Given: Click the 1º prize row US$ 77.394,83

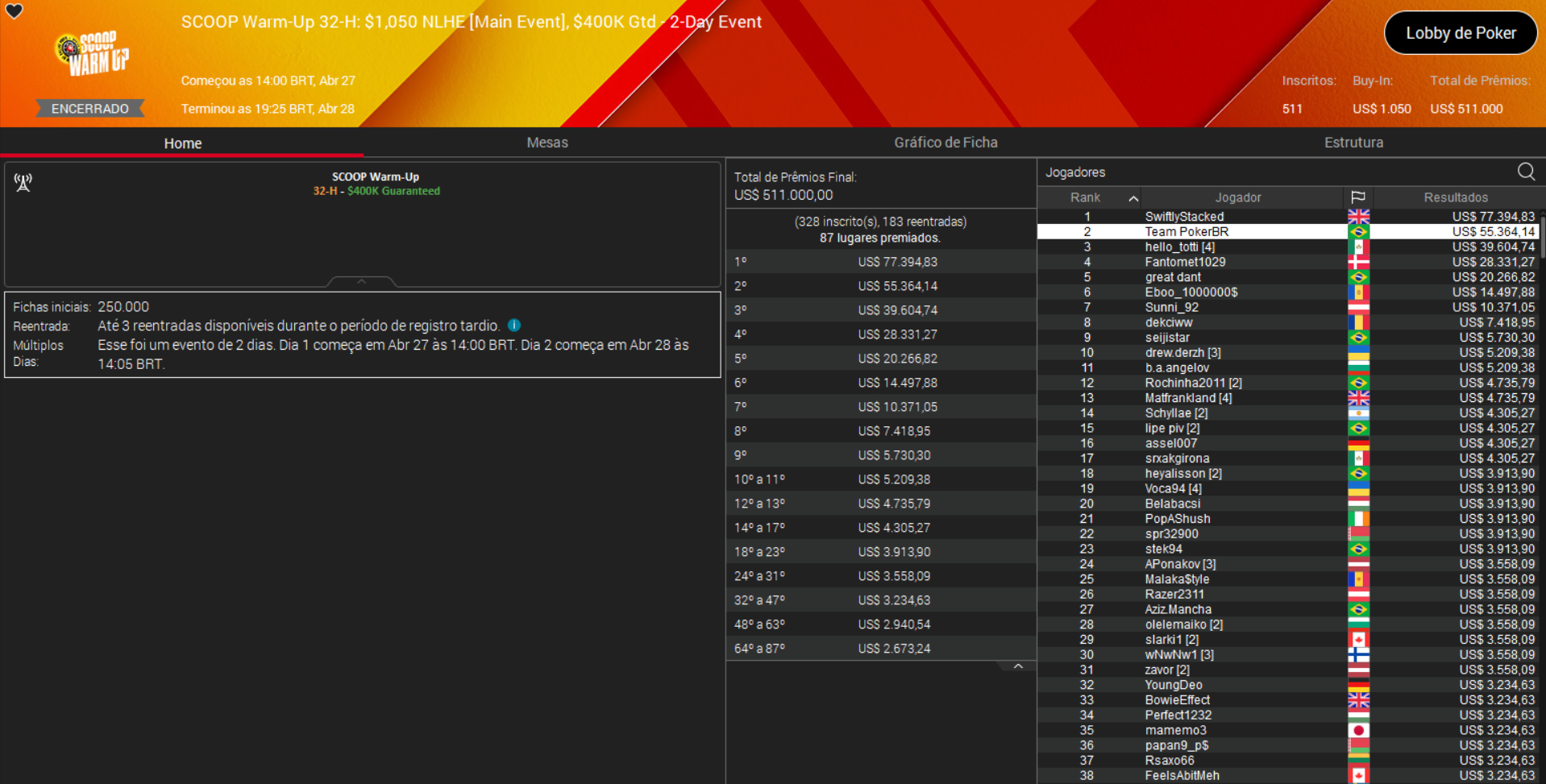Looking at the screenshot, I should (x=881, y=262).
